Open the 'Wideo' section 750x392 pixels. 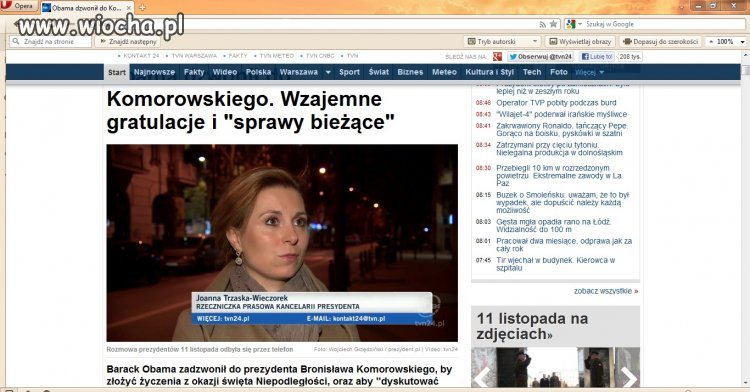coord(224,72)
